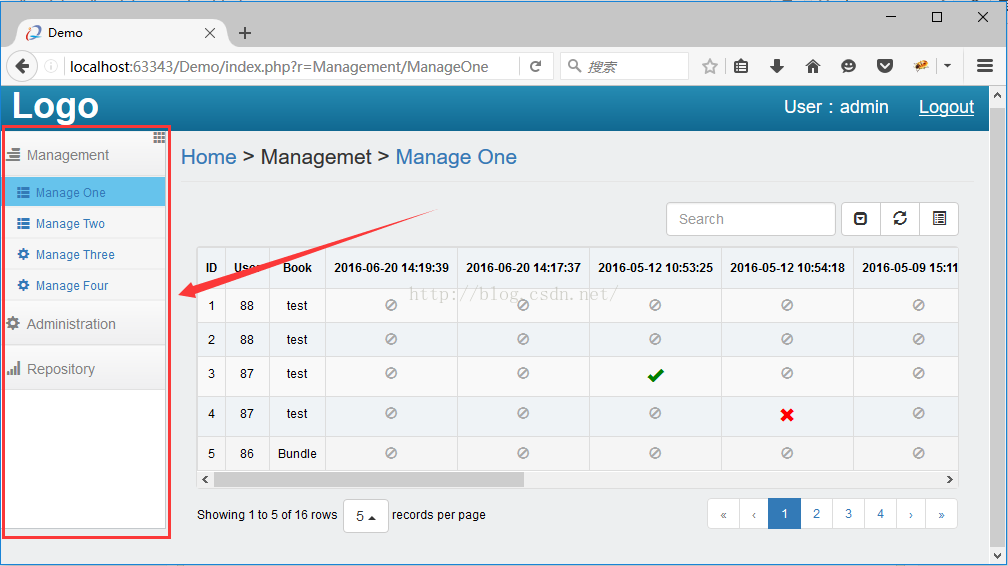The image size is (1008, 566).
Task: Click the table Search input field
Action: point(751,219)
